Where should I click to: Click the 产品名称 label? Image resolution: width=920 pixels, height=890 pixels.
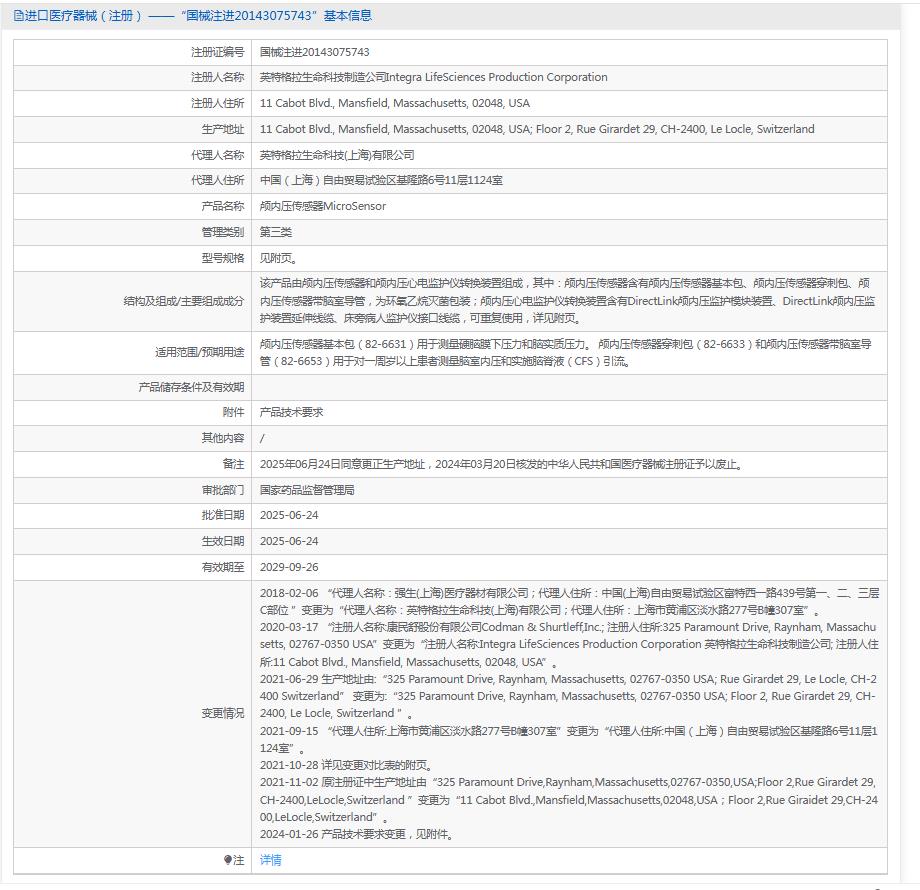[x=223, y=206]
